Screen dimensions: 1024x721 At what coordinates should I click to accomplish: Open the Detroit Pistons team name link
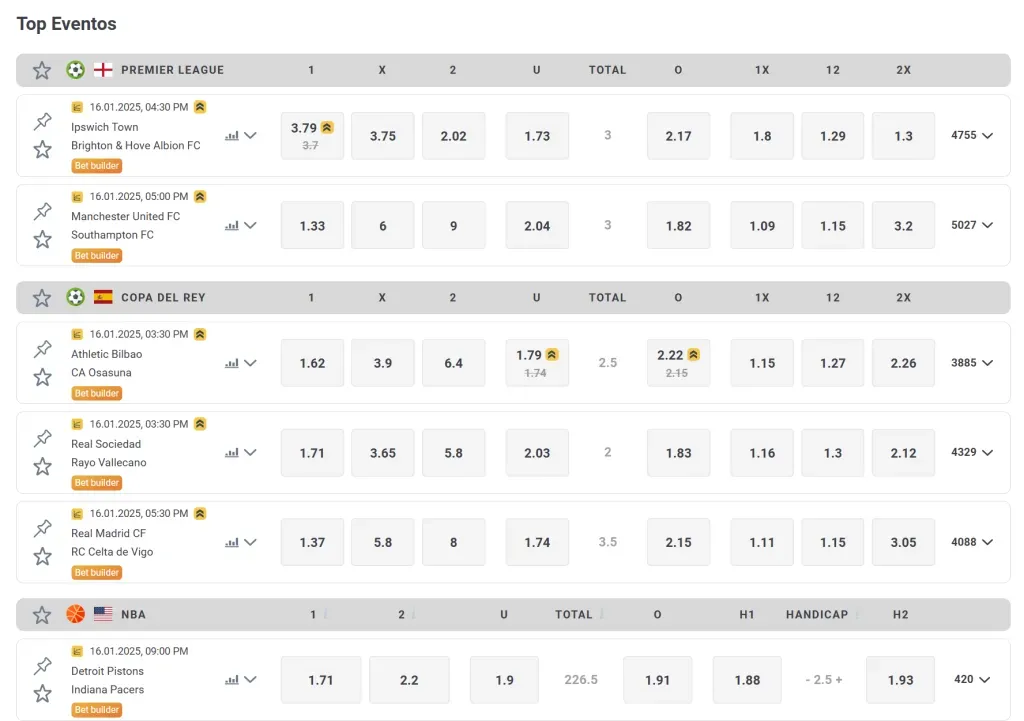point(107,671)
